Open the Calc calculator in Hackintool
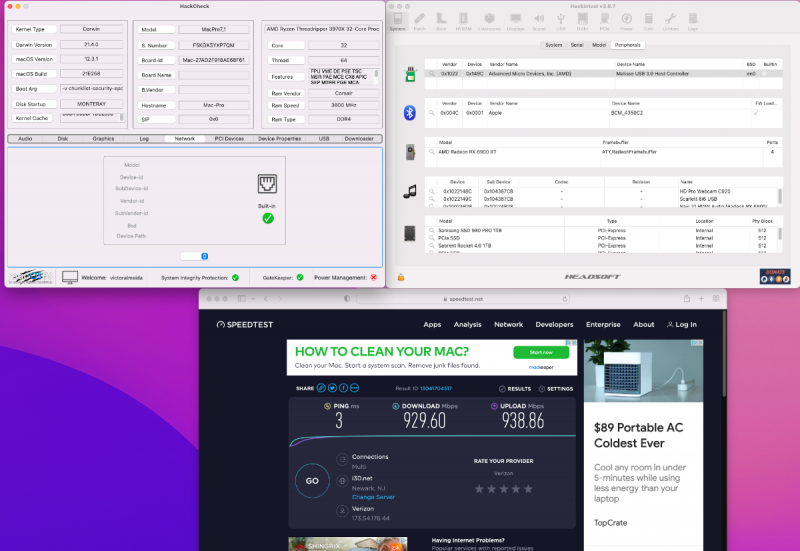800x551 pixels. tap(648, 21)
